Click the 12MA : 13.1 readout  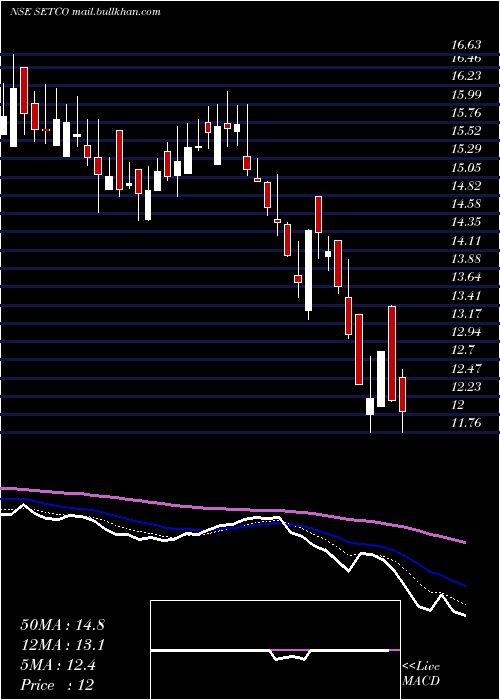[62, 645]
